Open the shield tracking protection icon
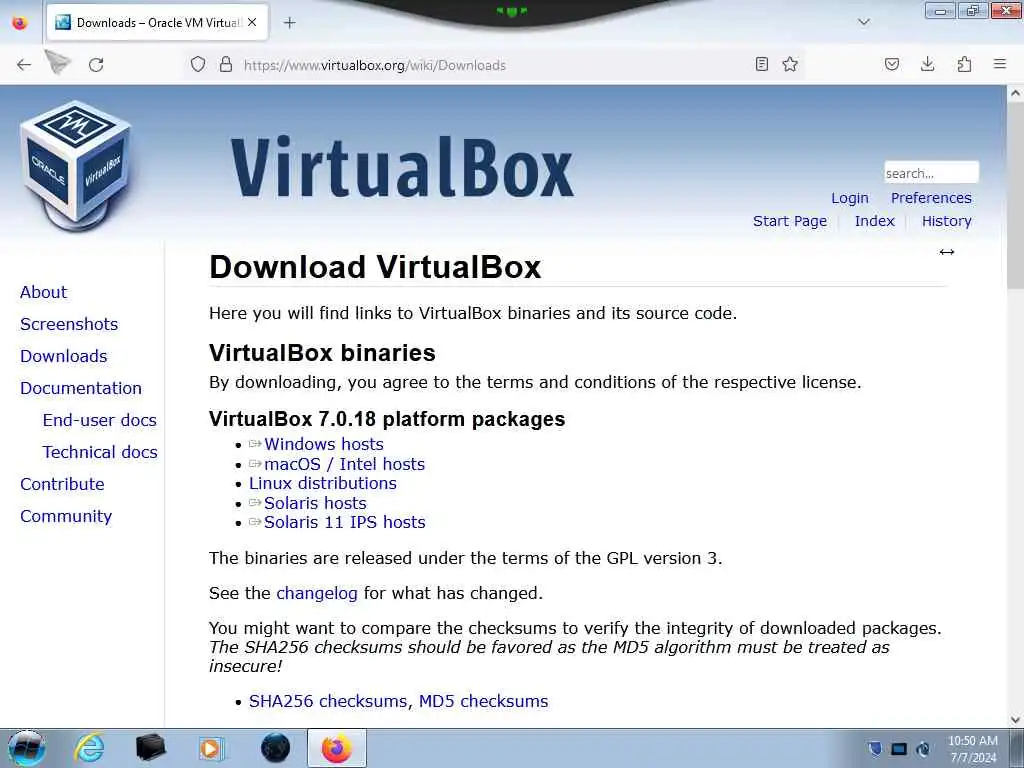1024x768 pixels. [198, 64]
